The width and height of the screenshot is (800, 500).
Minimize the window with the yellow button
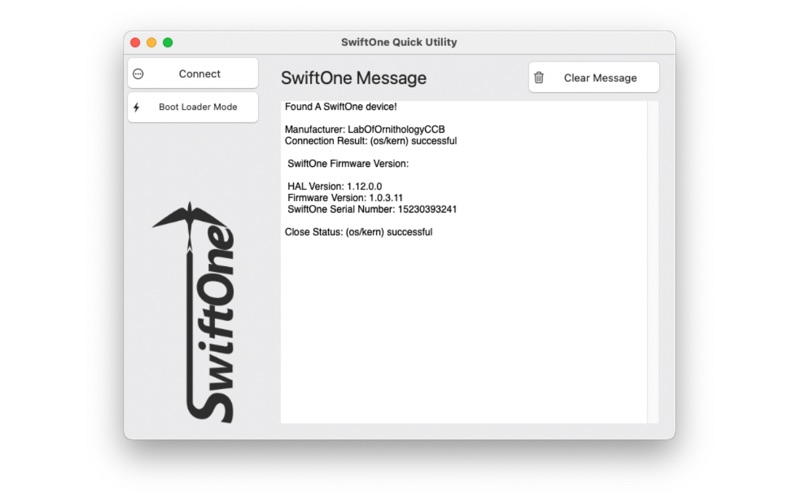pyautogui.click(x=152, y=42)
